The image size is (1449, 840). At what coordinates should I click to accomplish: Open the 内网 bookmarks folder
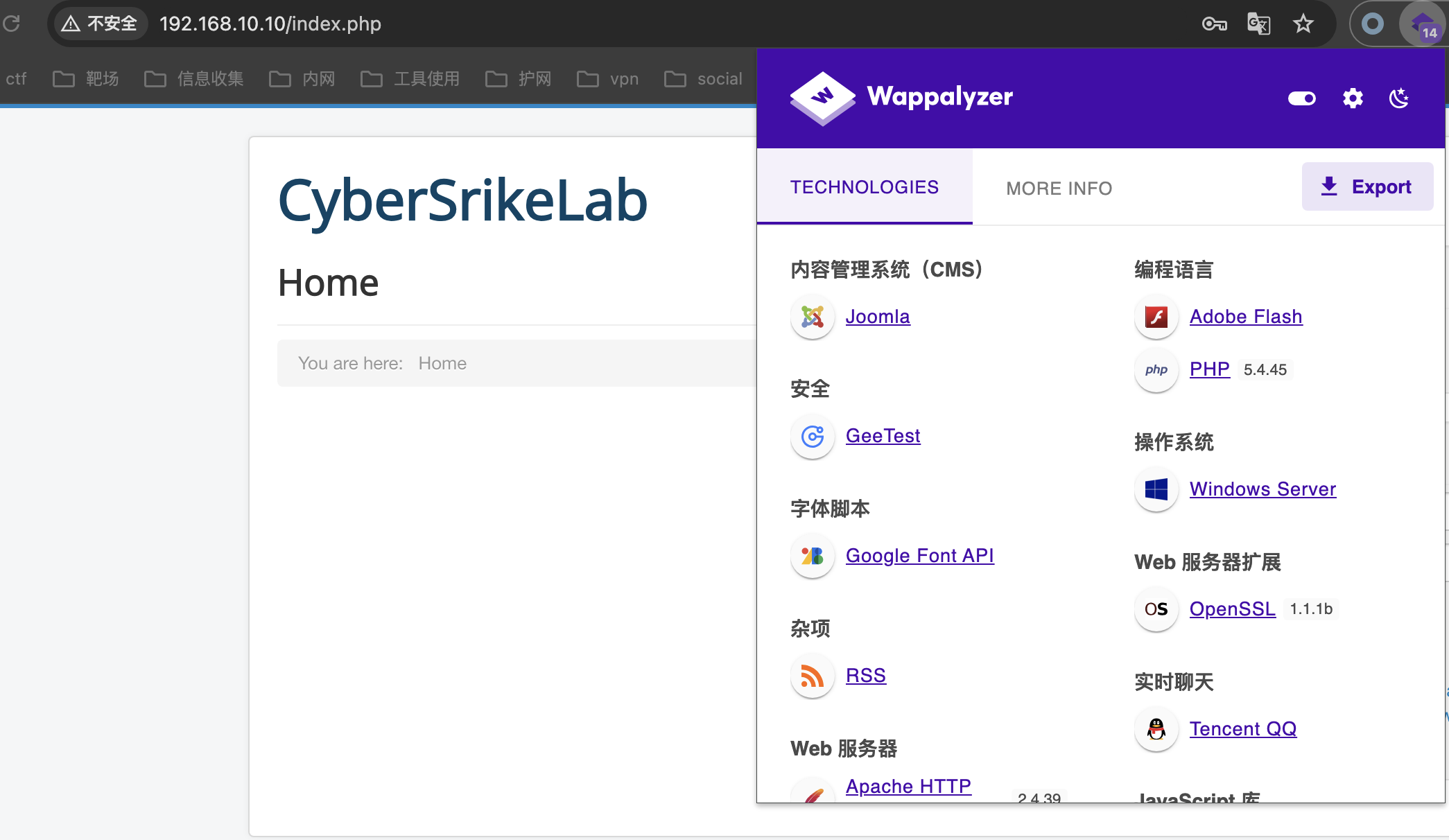tap(302, 79)
